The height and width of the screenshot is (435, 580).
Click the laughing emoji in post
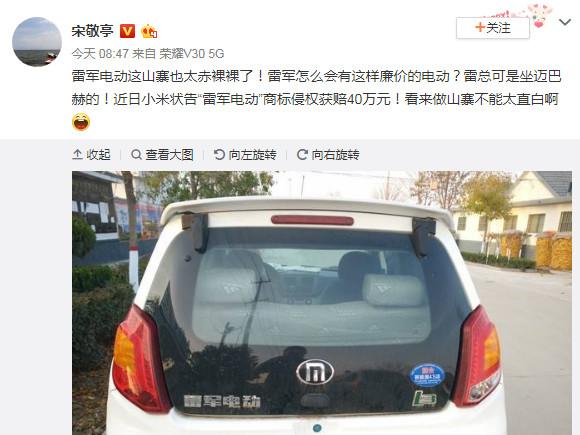81,122
